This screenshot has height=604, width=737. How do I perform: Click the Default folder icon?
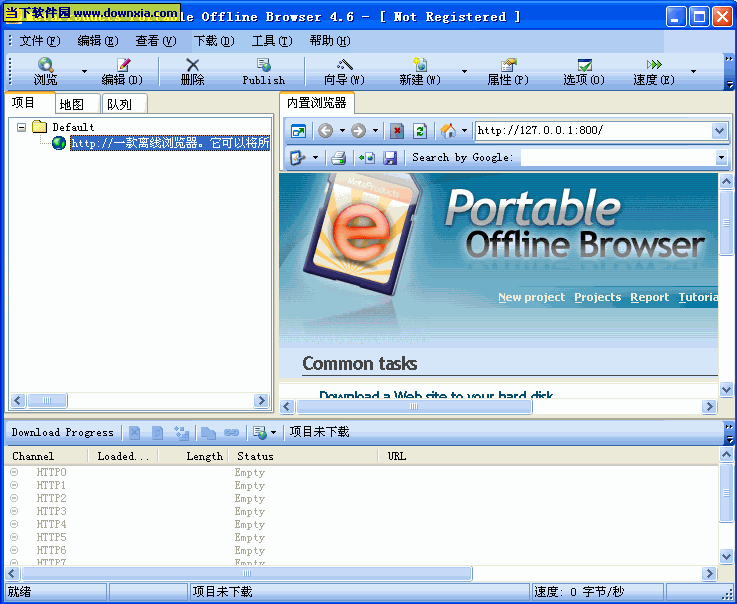click(x=39, y=126)
